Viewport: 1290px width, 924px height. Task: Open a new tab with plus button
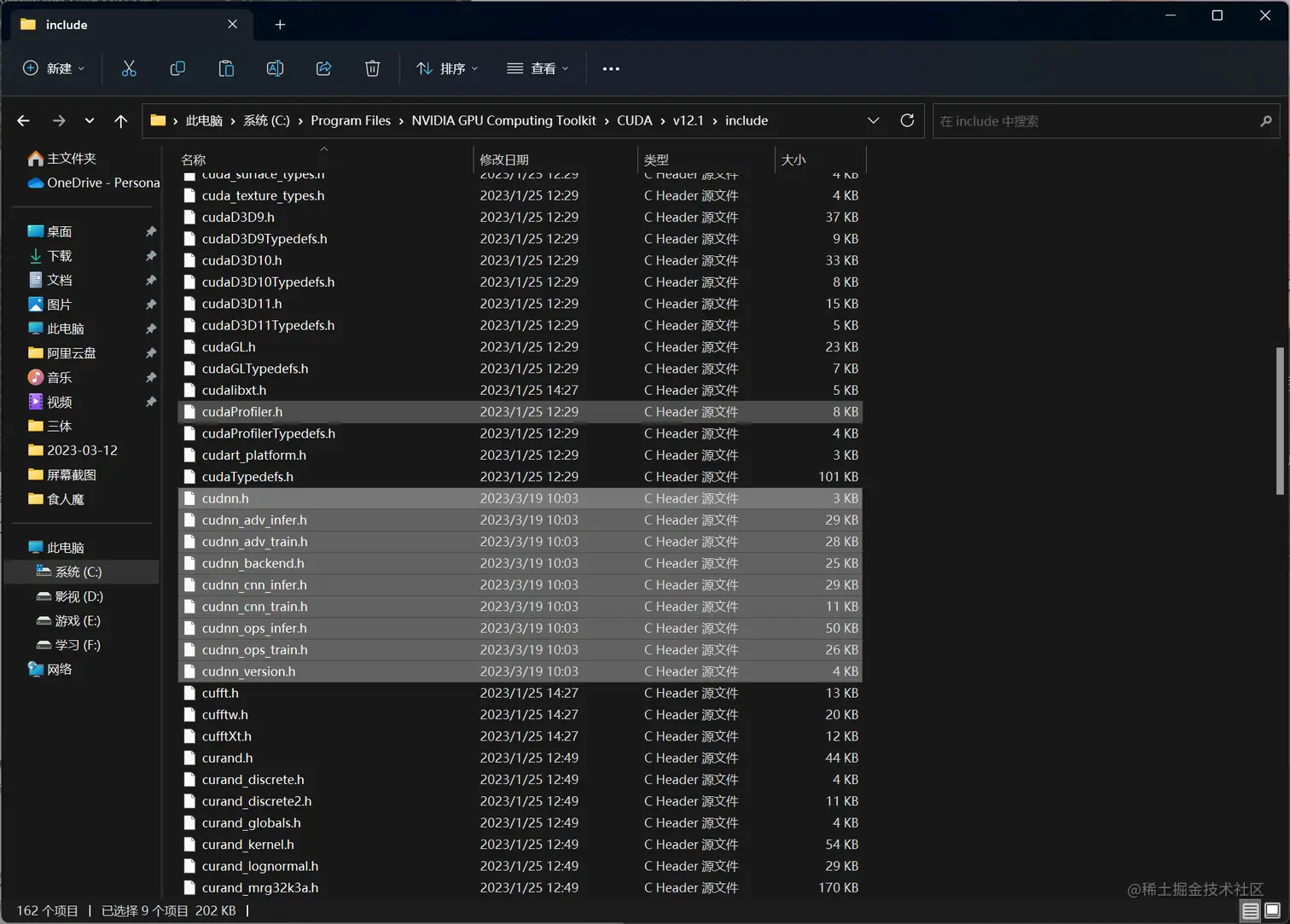280,25
